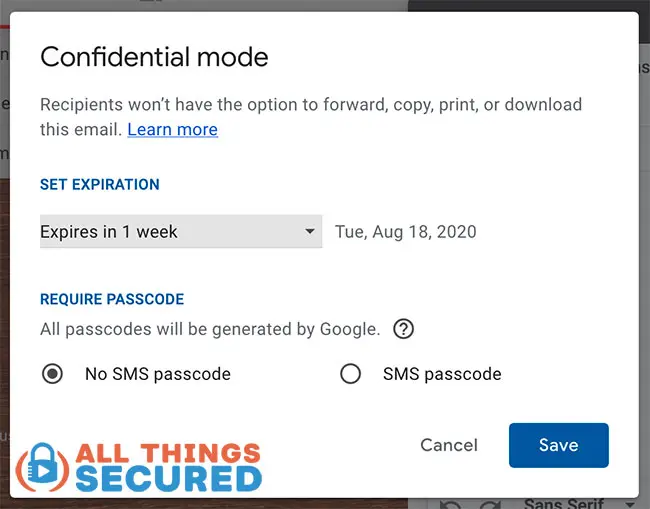This screenshot has width=650, height=509.
Task: Click the 'All passcodes will be generated' text
Action: coord(210,329)
